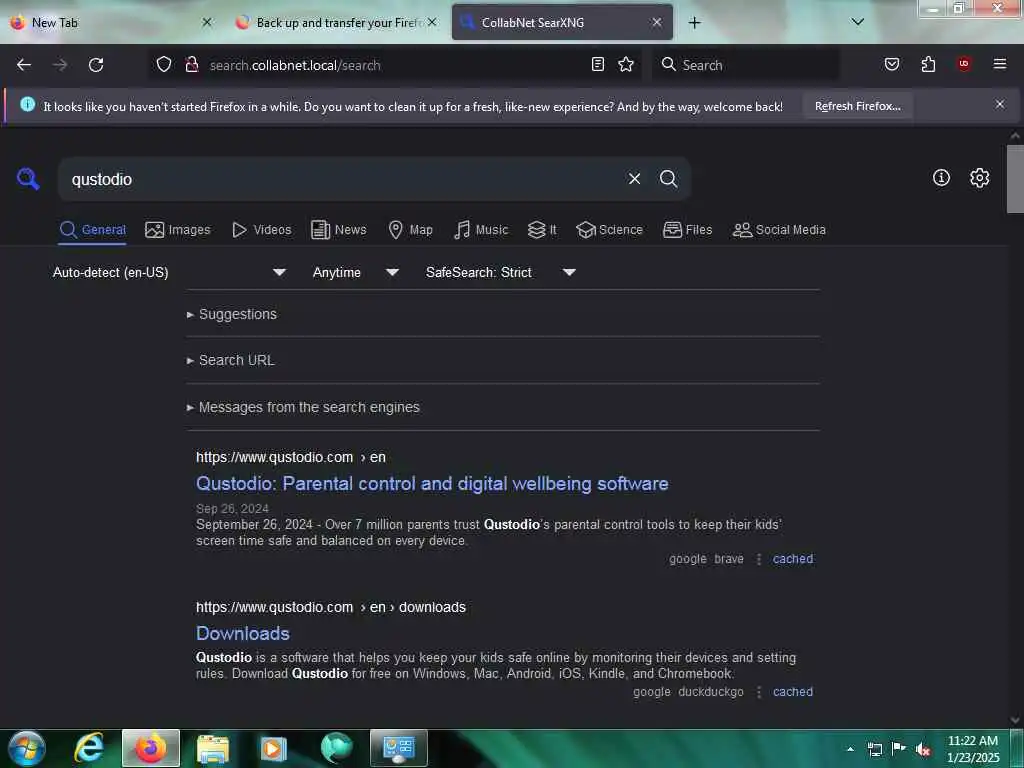Open cached version of first result
The image size is (1024, 768).
793,559
